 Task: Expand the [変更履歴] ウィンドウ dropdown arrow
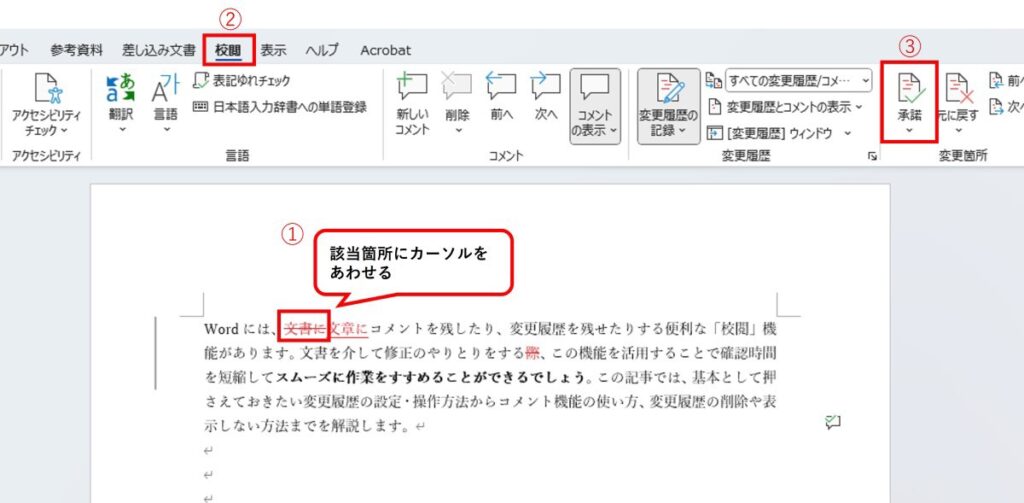[848, 133]
